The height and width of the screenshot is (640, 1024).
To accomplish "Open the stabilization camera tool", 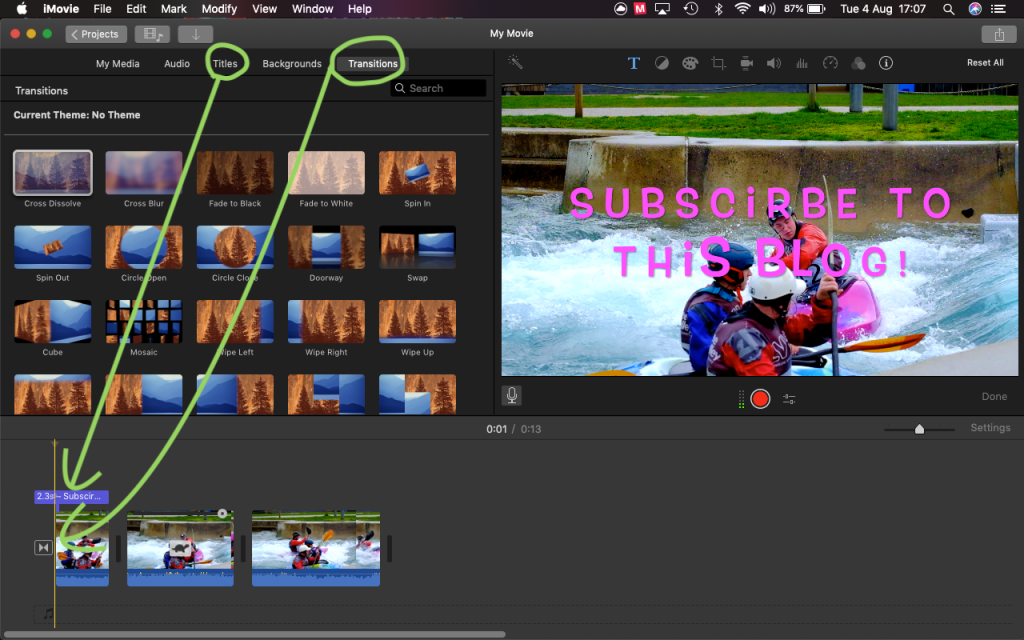I will point(746,63).
